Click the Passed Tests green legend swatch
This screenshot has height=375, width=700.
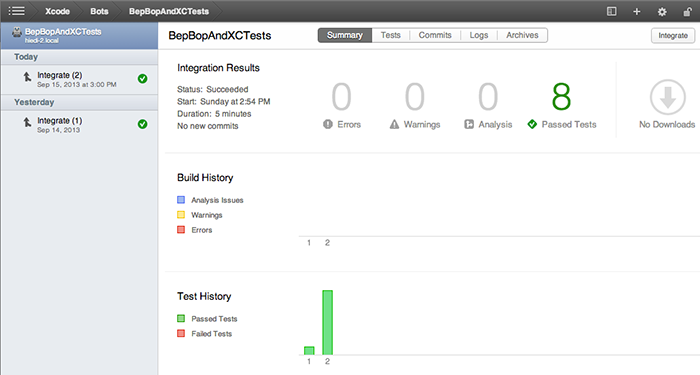tap(181, 318)
